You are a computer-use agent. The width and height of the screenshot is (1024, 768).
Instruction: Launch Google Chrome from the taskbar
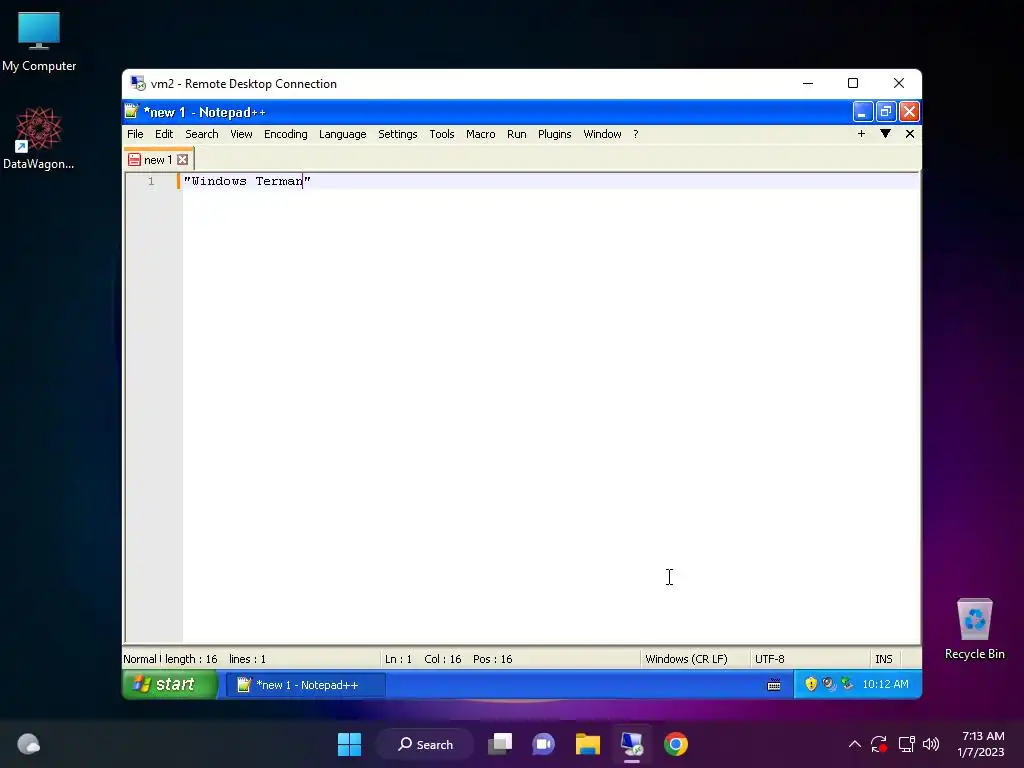pos(676,744)
